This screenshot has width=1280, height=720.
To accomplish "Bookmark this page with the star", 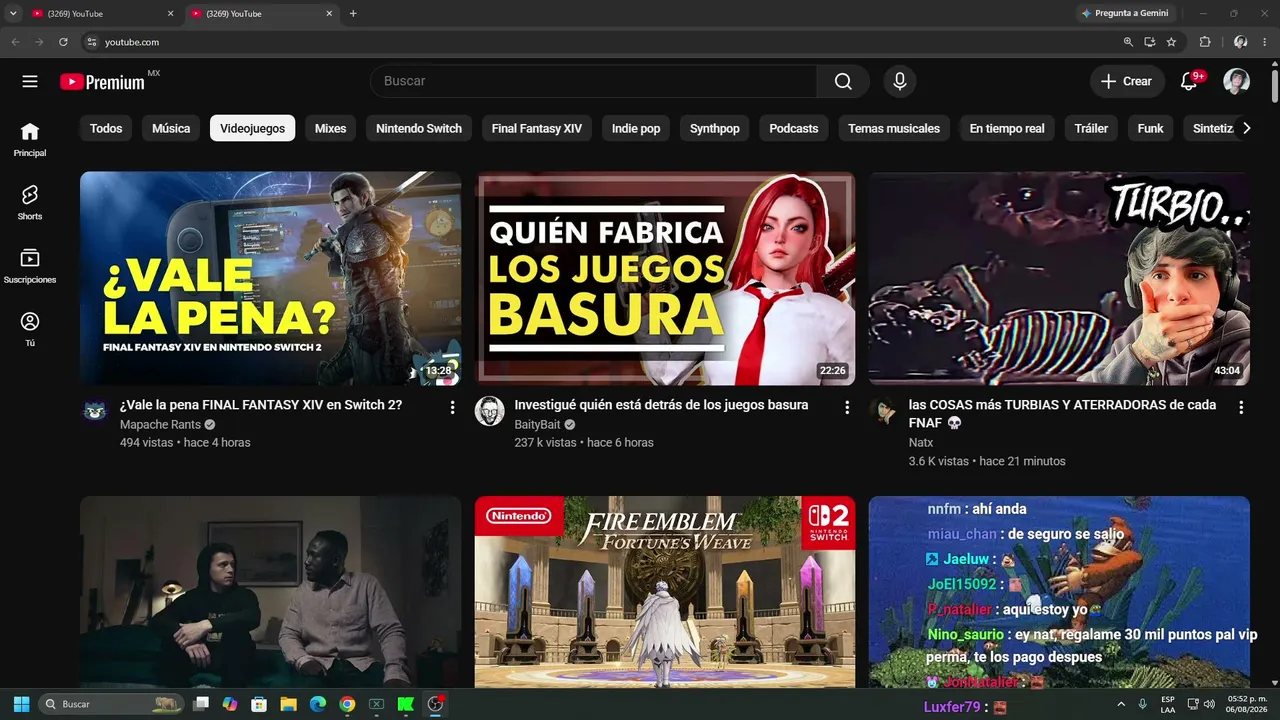I will tap(1172, 42).
